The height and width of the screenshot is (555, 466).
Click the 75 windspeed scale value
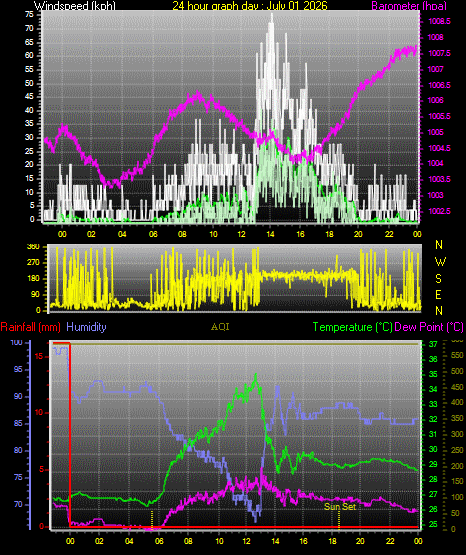[x=29, y=15]
